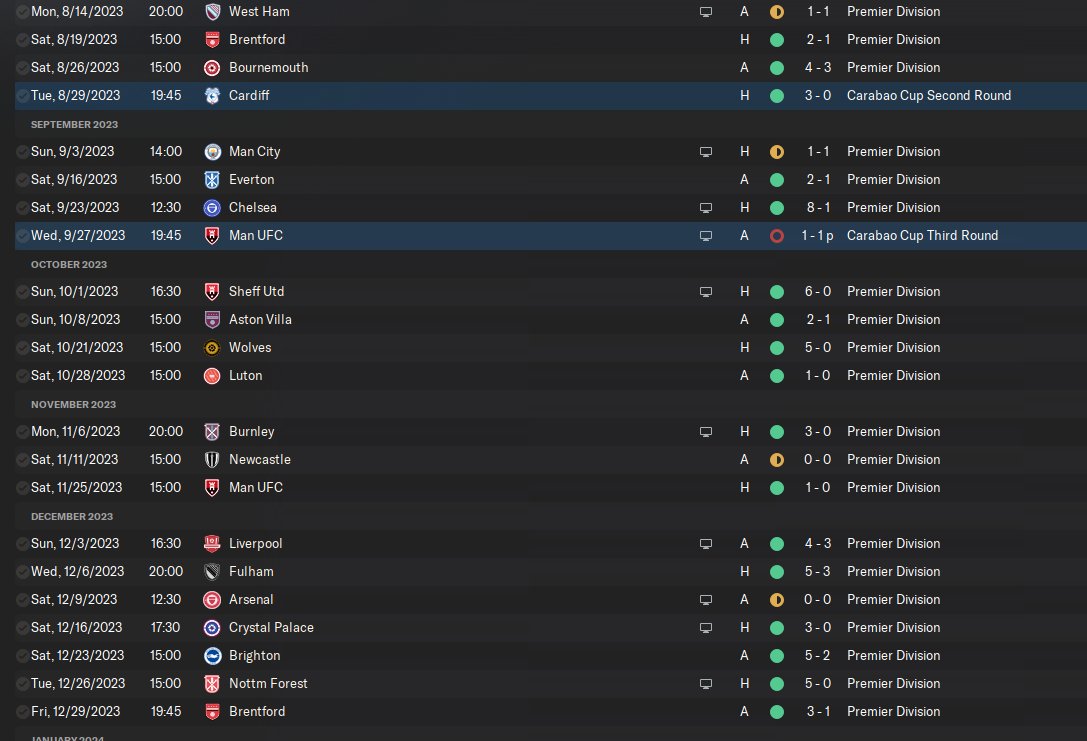Click the Cardiff club crest icon
This screenshot has height=741, width=1087.
pyautogui.click(x=212, y=96)
